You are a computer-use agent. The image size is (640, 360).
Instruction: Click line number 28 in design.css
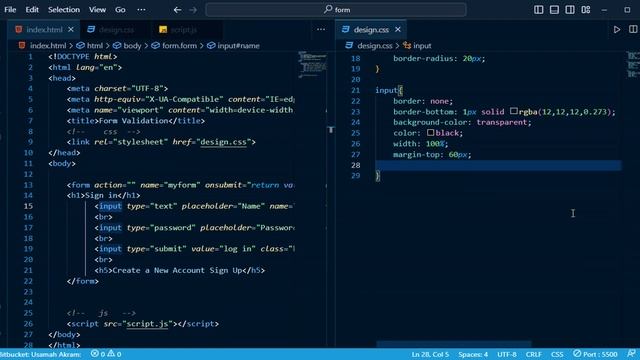point(356,165)
